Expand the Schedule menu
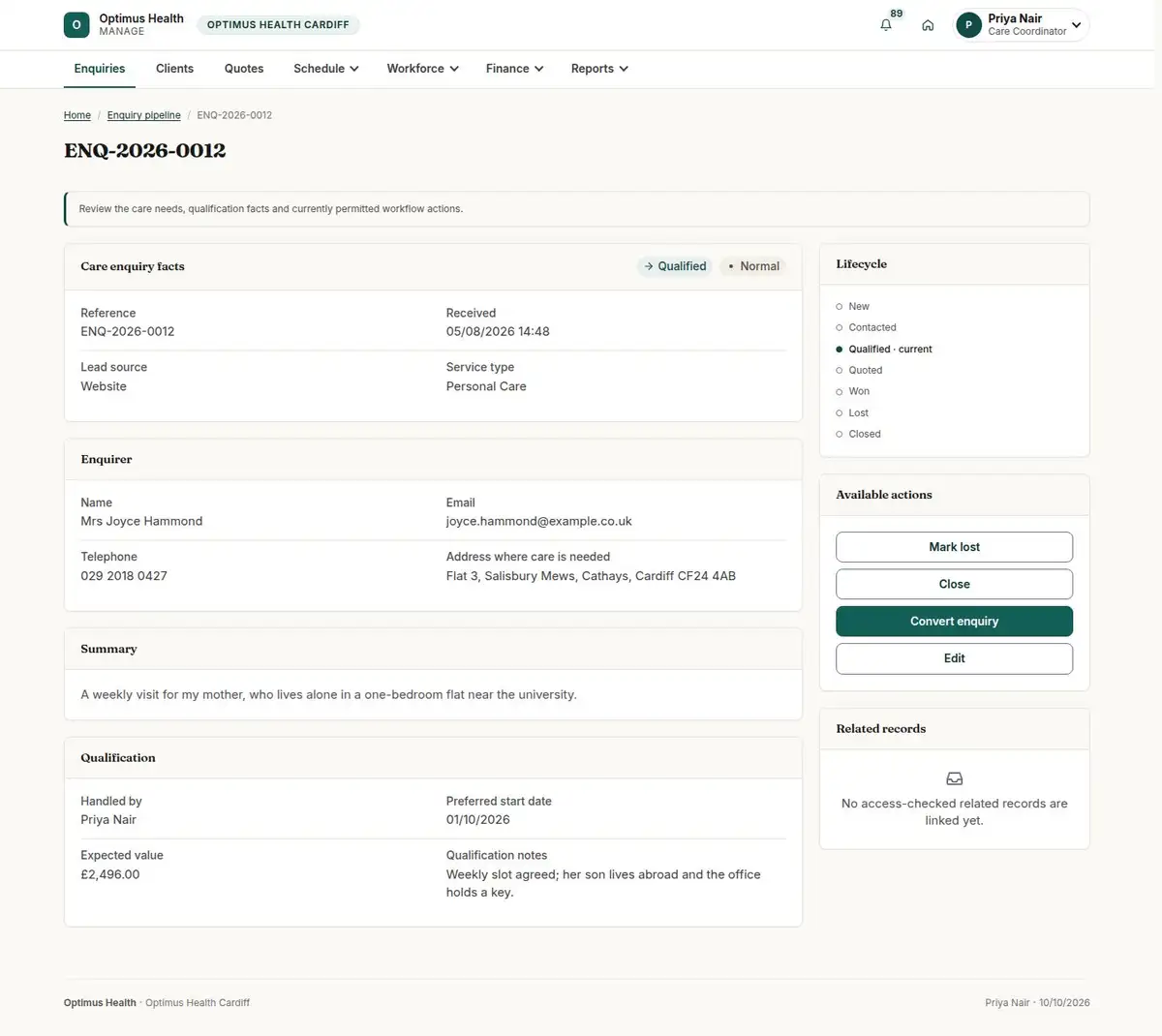 (326, 69)
